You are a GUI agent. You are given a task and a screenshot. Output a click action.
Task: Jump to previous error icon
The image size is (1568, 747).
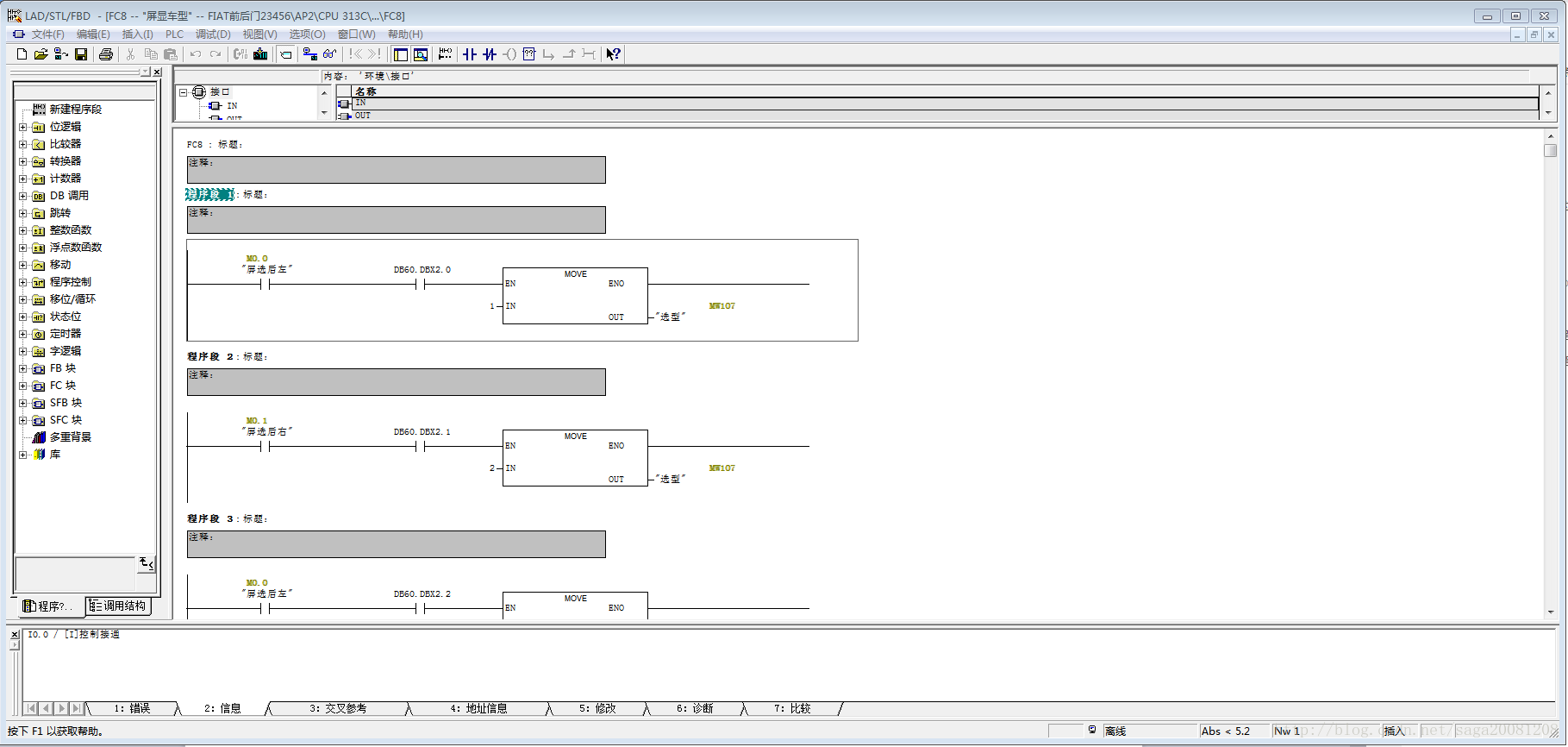[x=354, y=54]
